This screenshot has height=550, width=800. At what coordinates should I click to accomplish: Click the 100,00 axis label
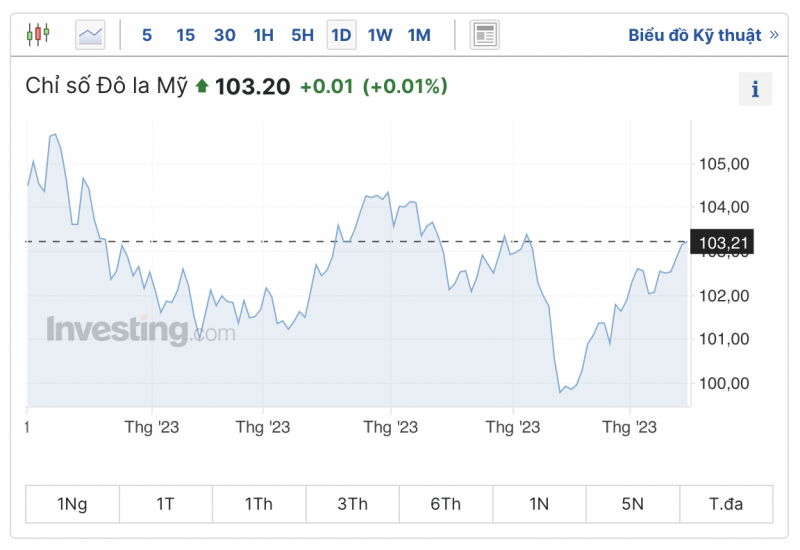click(x=724, y=383)
